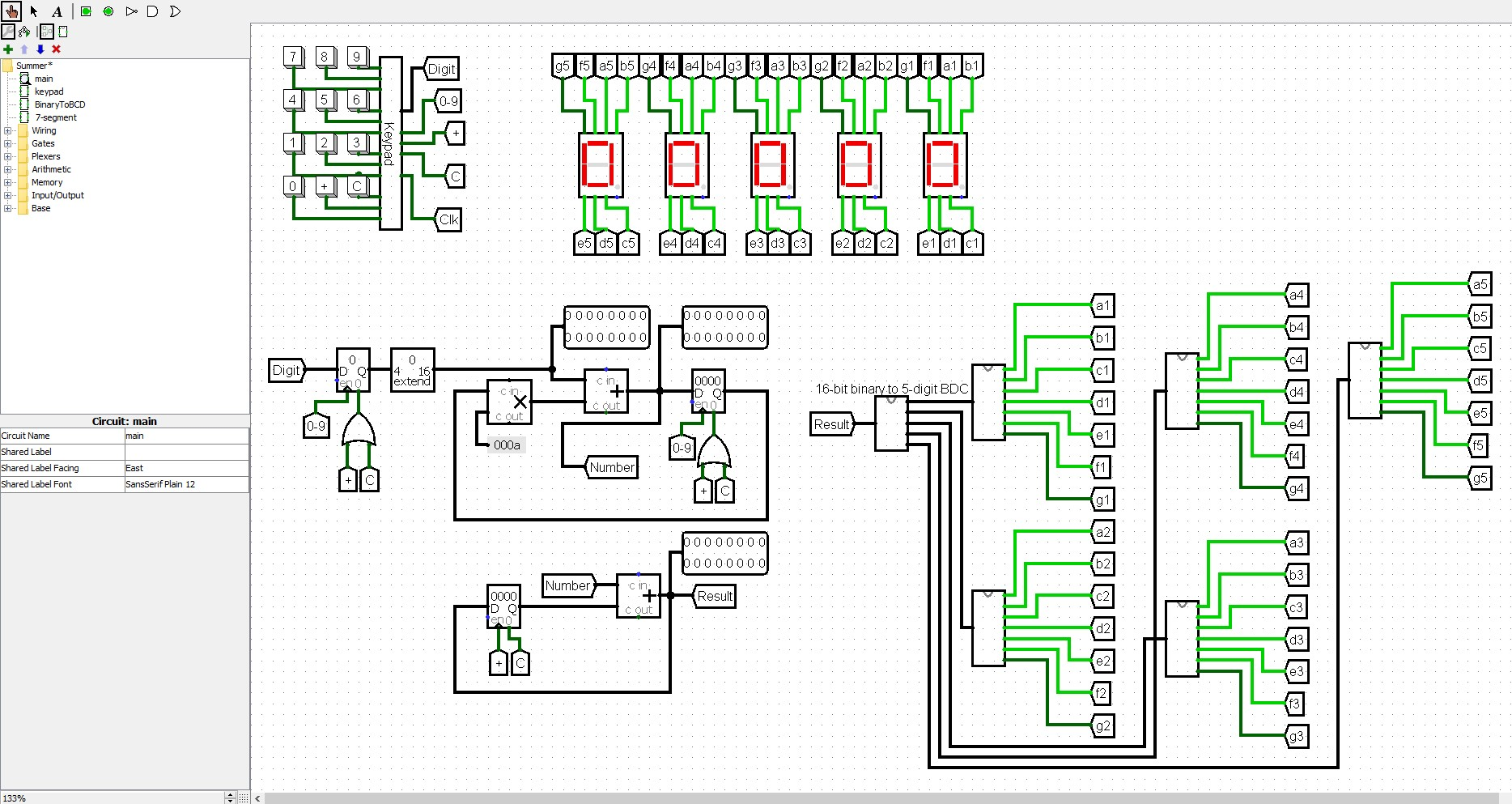This screenshot has width=1512, height=804.
Task: Remove current circuit using red X icon
Action: (55, 49)
